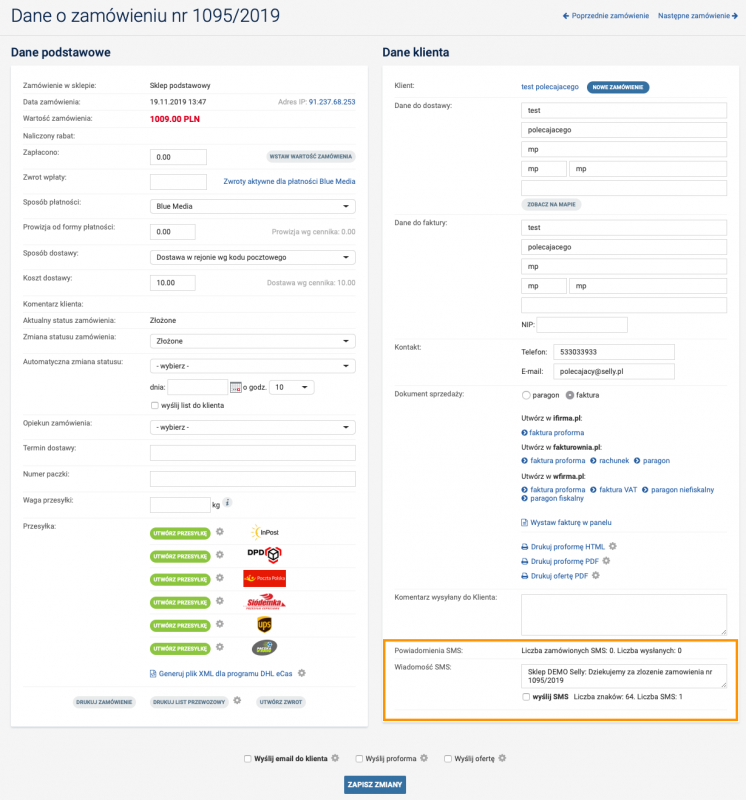Click gear next to Drukuj proformę HTML
This screenshot has height=800, width=746.
click(x=613, y=547)
